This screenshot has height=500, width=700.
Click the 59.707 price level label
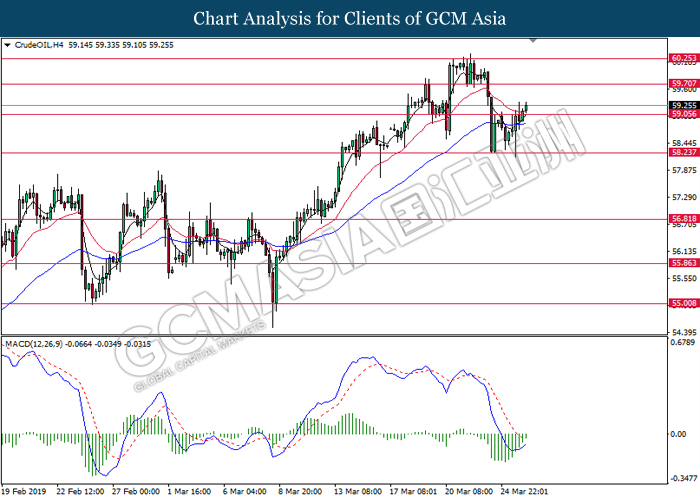pos(684,83)
